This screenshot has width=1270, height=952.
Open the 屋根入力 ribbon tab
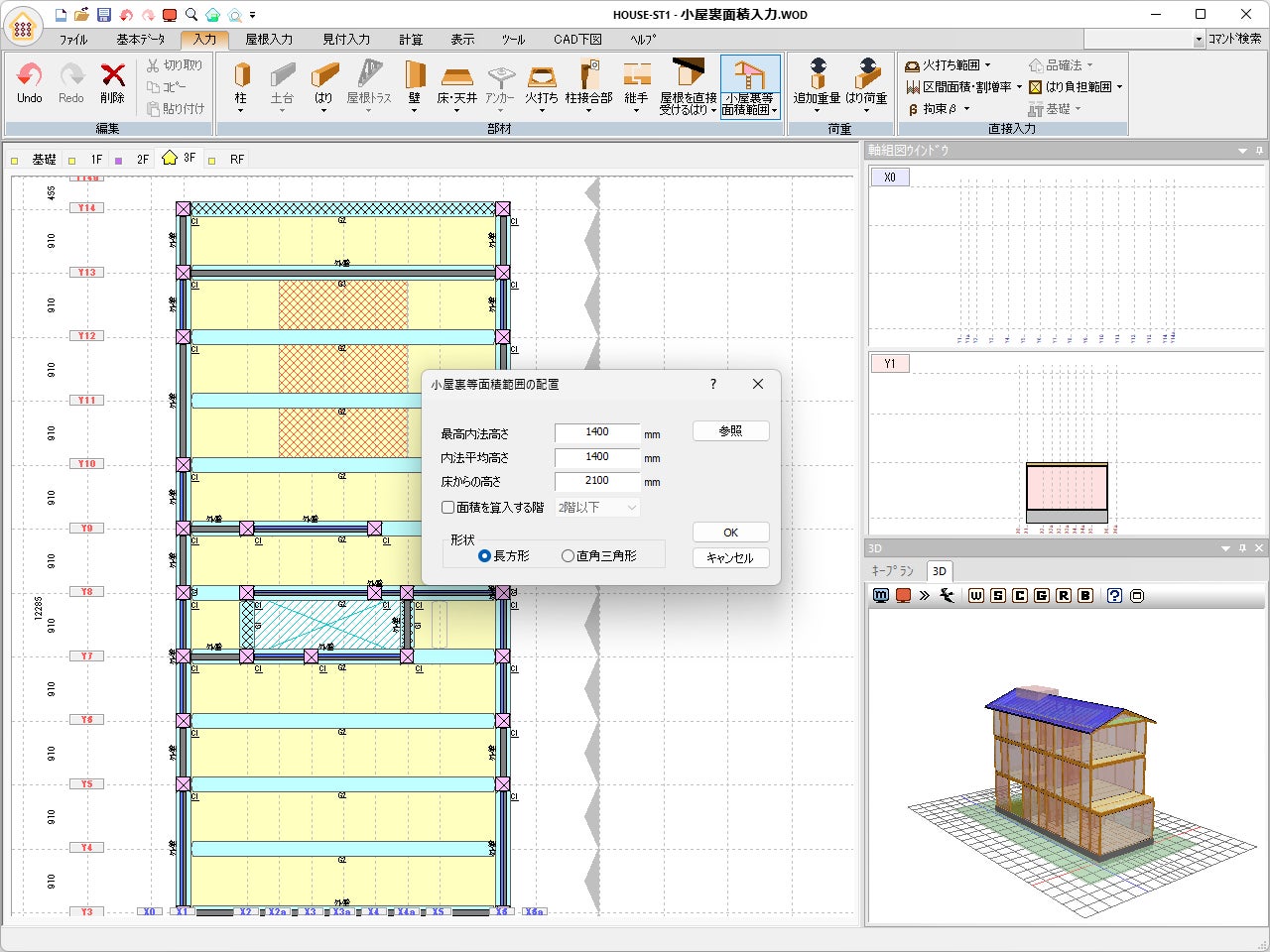pyautogui.click(x=269, y=40)
